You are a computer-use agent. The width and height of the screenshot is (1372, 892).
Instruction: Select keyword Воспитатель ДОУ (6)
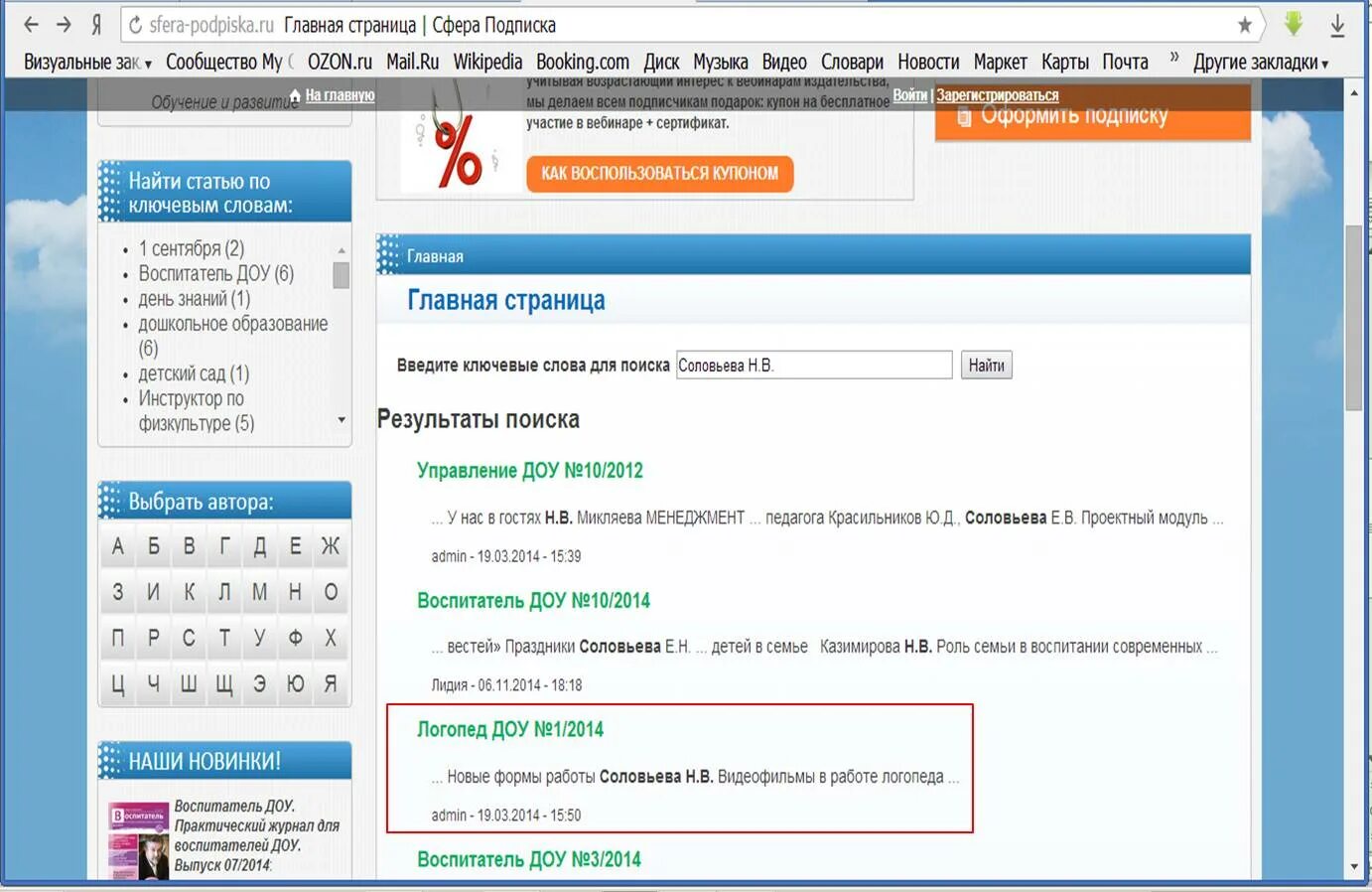(x=216, y=273)
